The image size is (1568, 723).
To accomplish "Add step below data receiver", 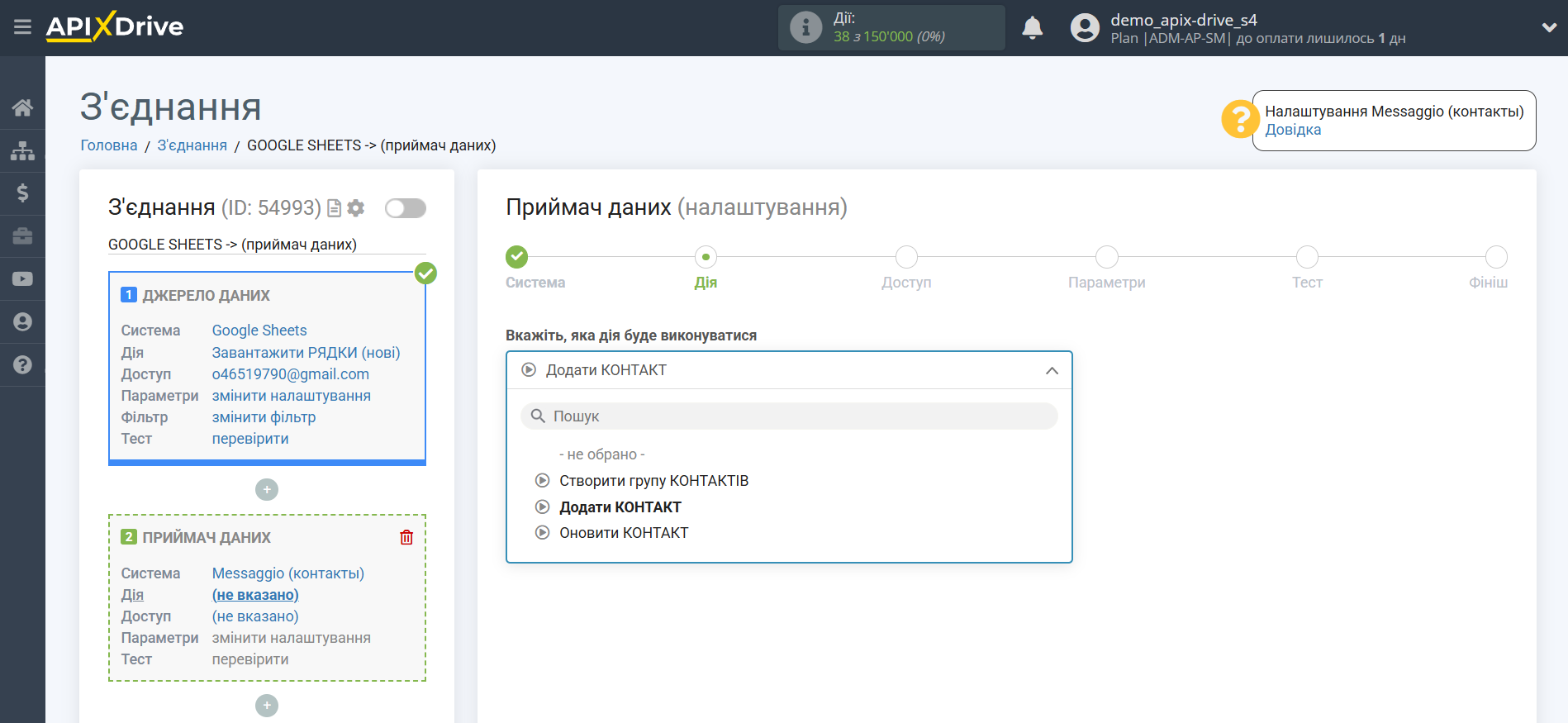I will [267, 706].
